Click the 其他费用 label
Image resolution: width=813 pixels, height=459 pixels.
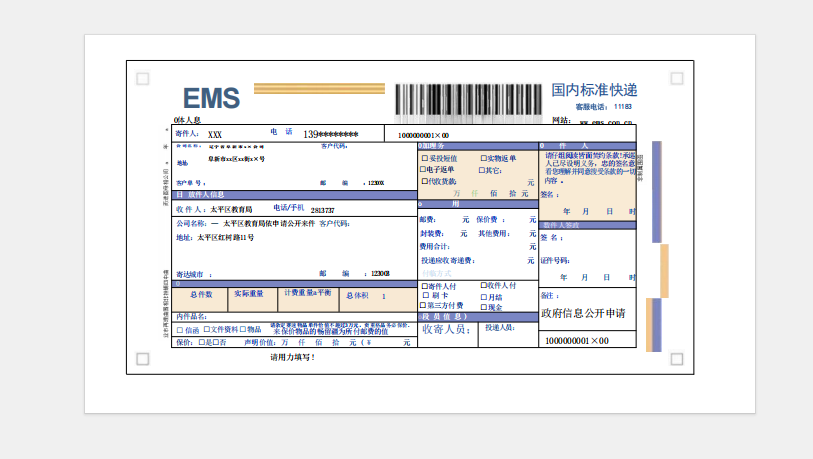click(x=494, y=234)
